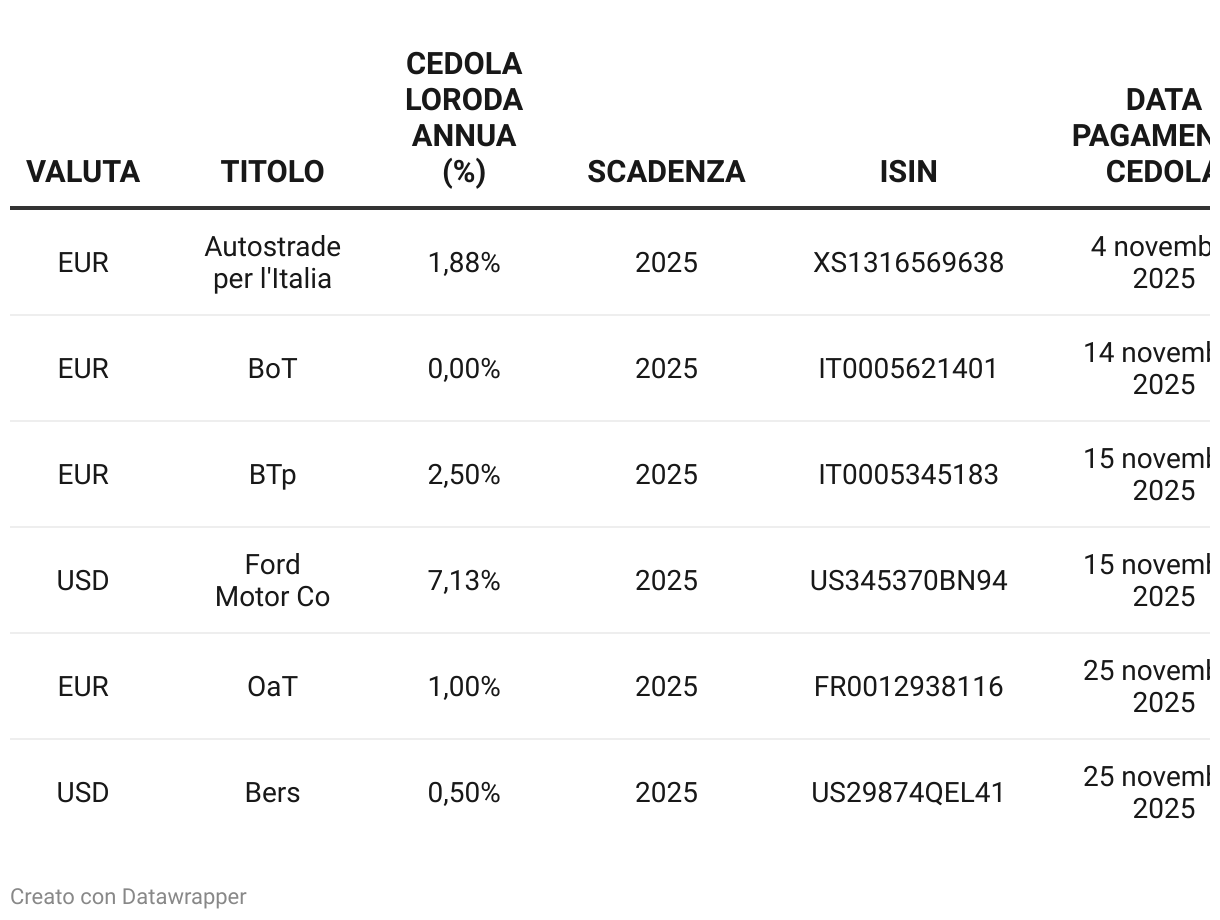Select the Bers title cell
This screenshot has width=1220, height=920.
click(x=273, y=793)
